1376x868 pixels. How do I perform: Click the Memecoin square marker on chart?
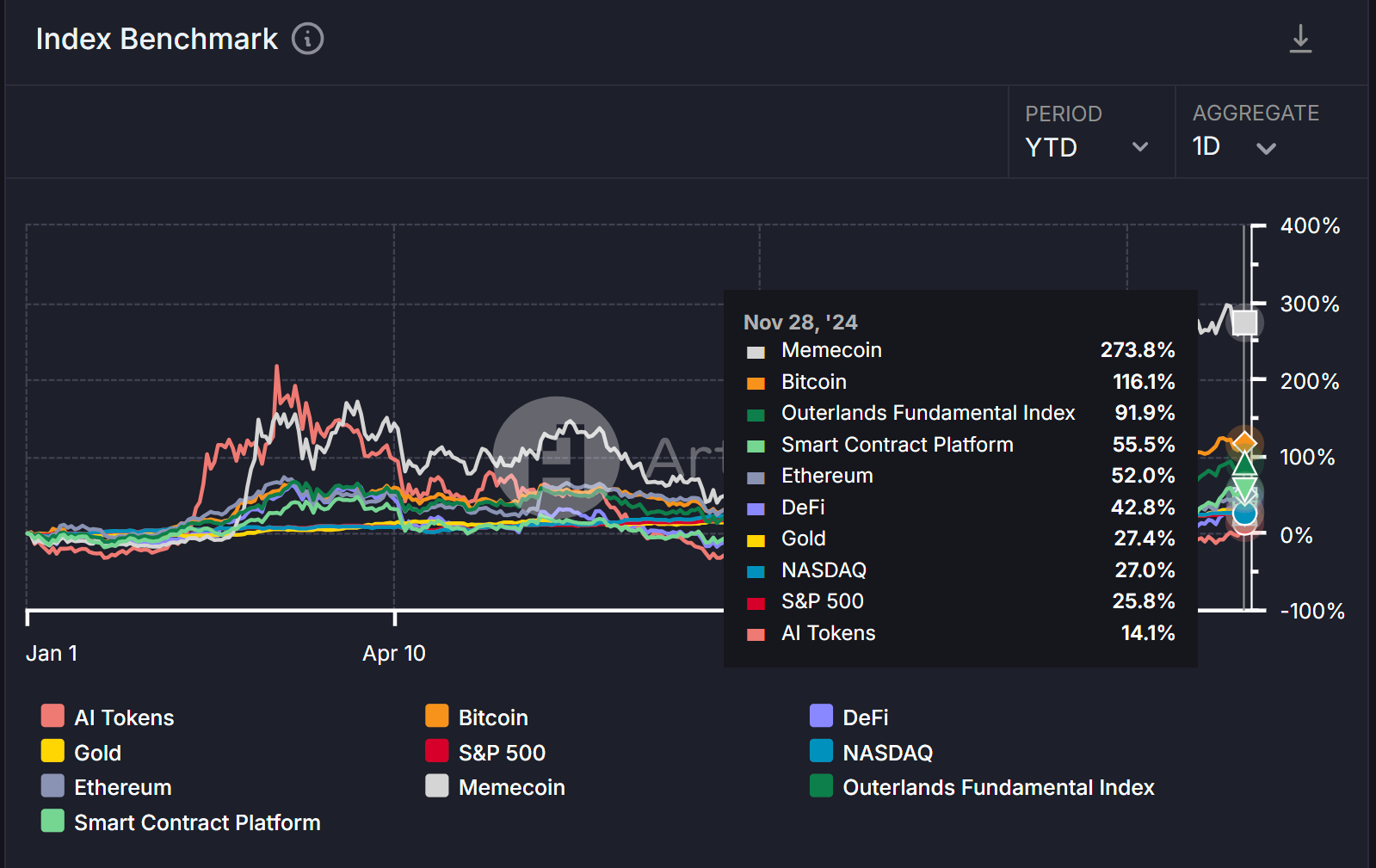(1244, 323)
